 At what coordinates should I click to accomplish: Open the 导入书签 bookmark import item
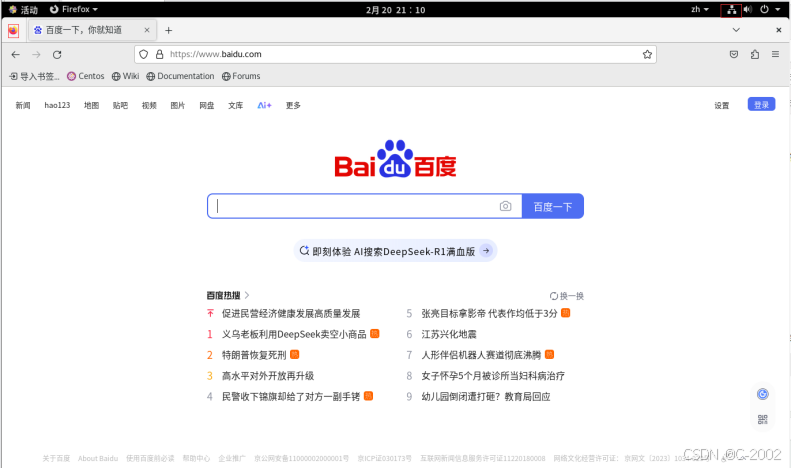click(x=34, y=76)
